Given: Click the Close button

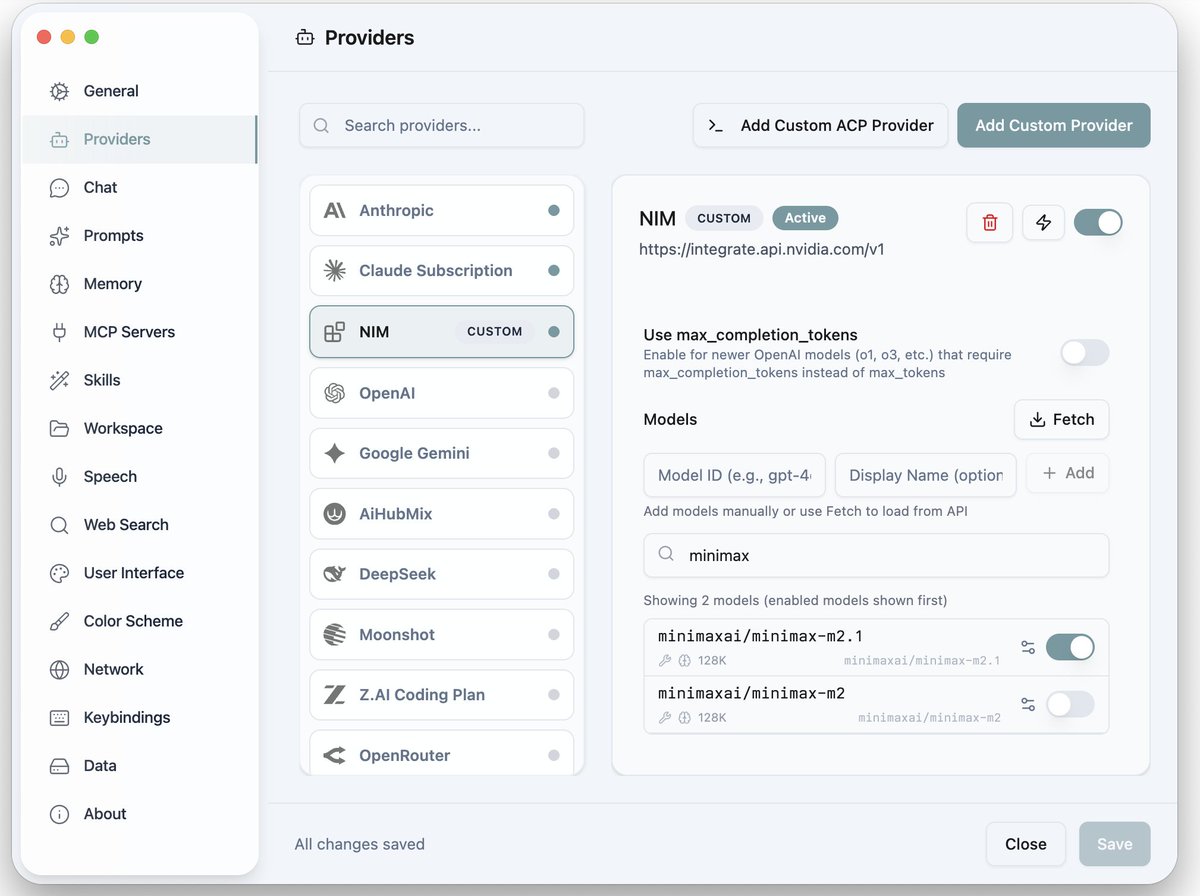Looking at the screenshot, I should [1026, 844].
